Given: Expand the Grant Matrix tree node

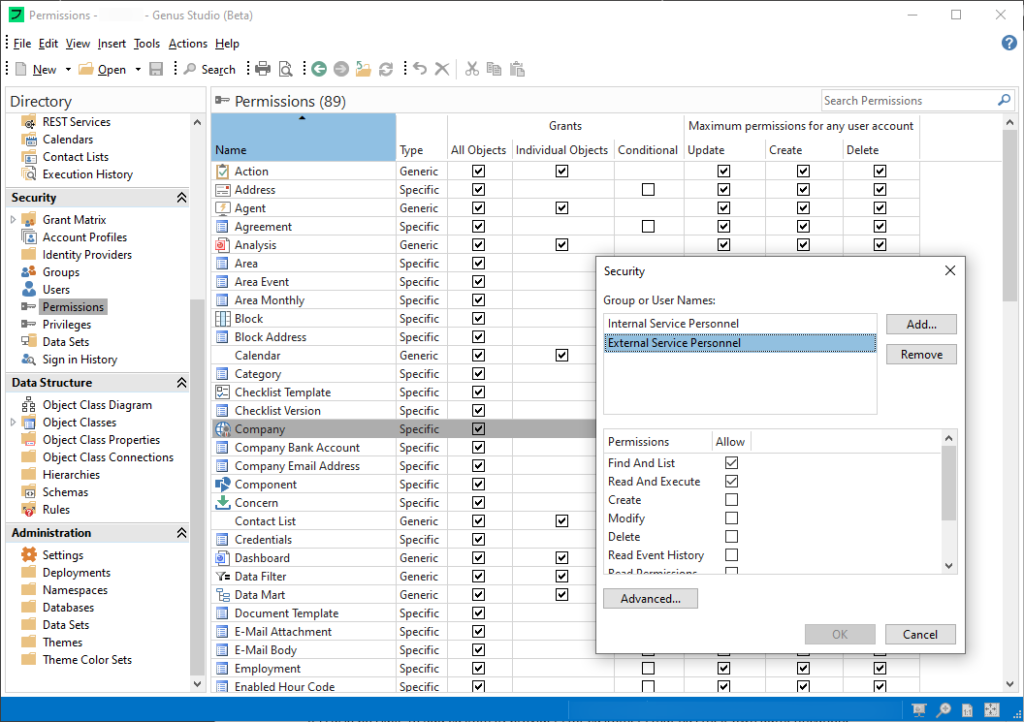Looking at the screenshot, I should click(14, 220).
